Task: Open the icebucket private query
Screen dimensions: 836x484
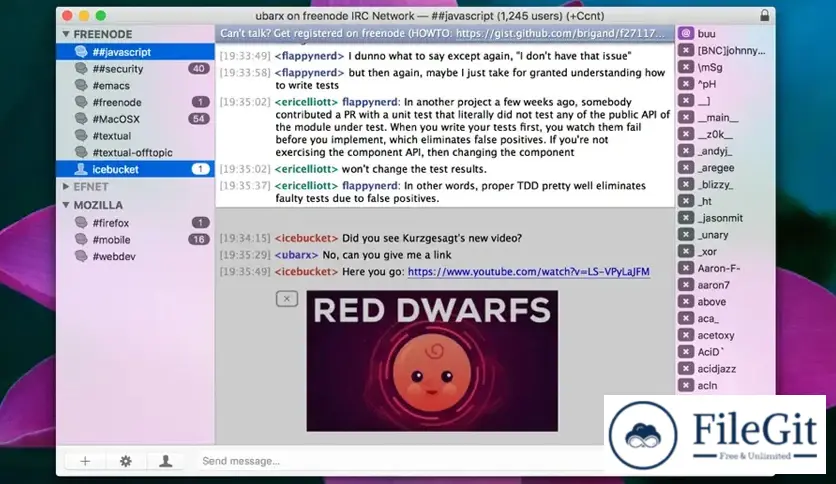Action: click(135, 169)
